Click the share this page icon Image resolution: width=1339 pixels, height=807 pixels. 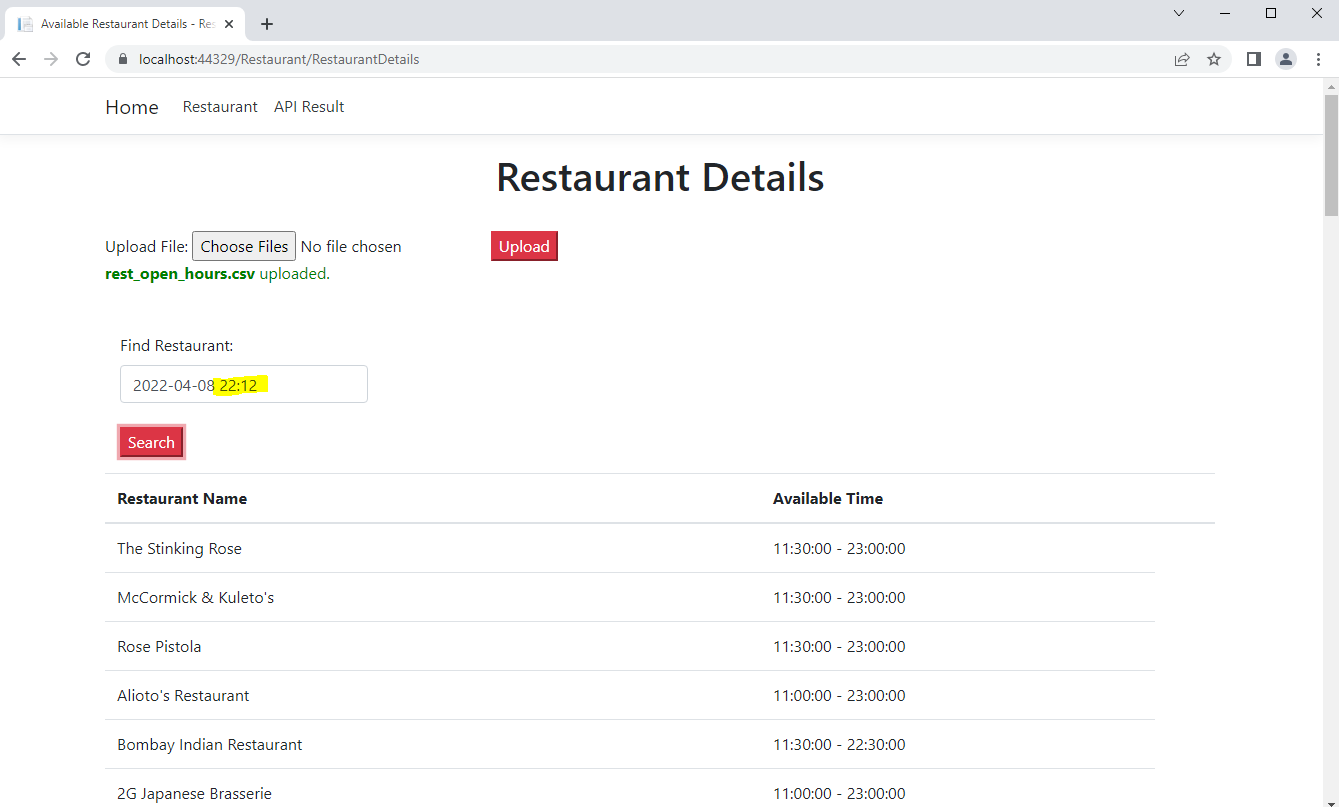[x=1182, y=59]
